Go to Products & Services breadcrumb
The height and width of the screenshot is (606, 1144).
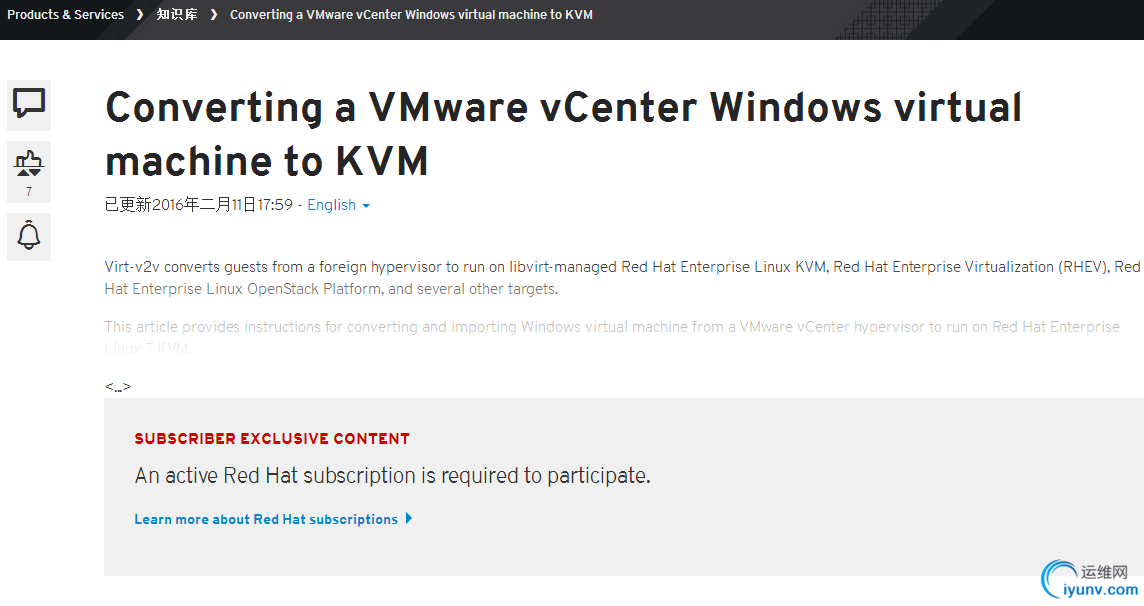65,15
